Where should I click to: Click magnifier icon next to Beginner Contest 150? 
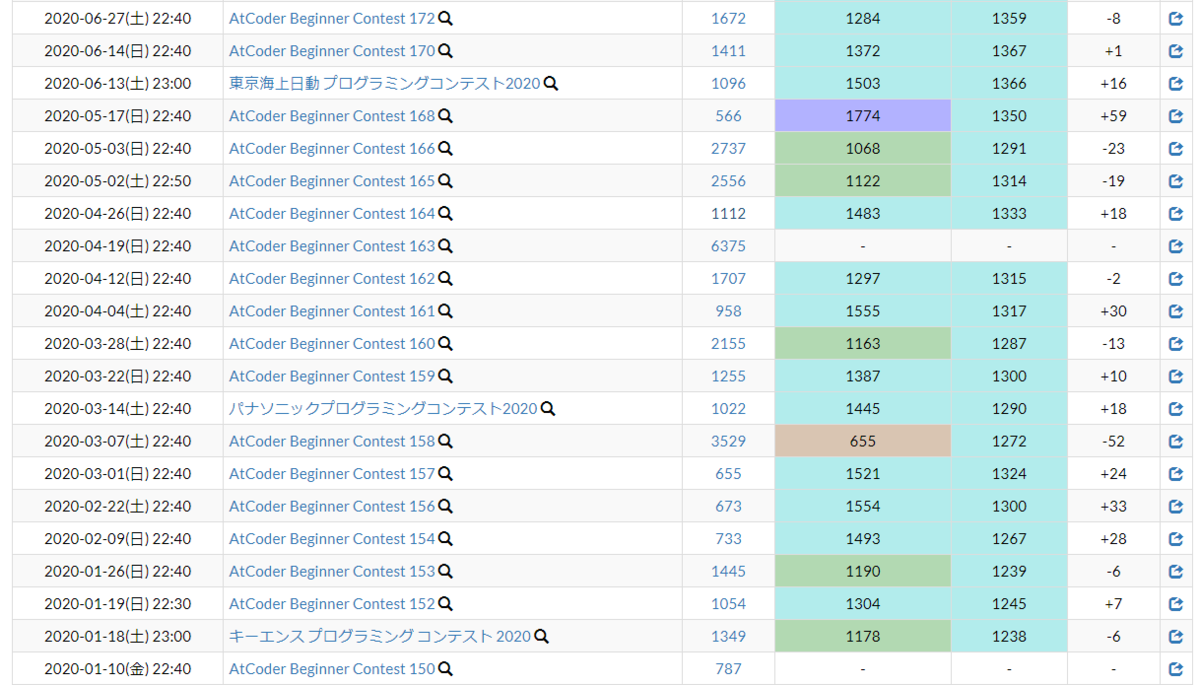446,668
